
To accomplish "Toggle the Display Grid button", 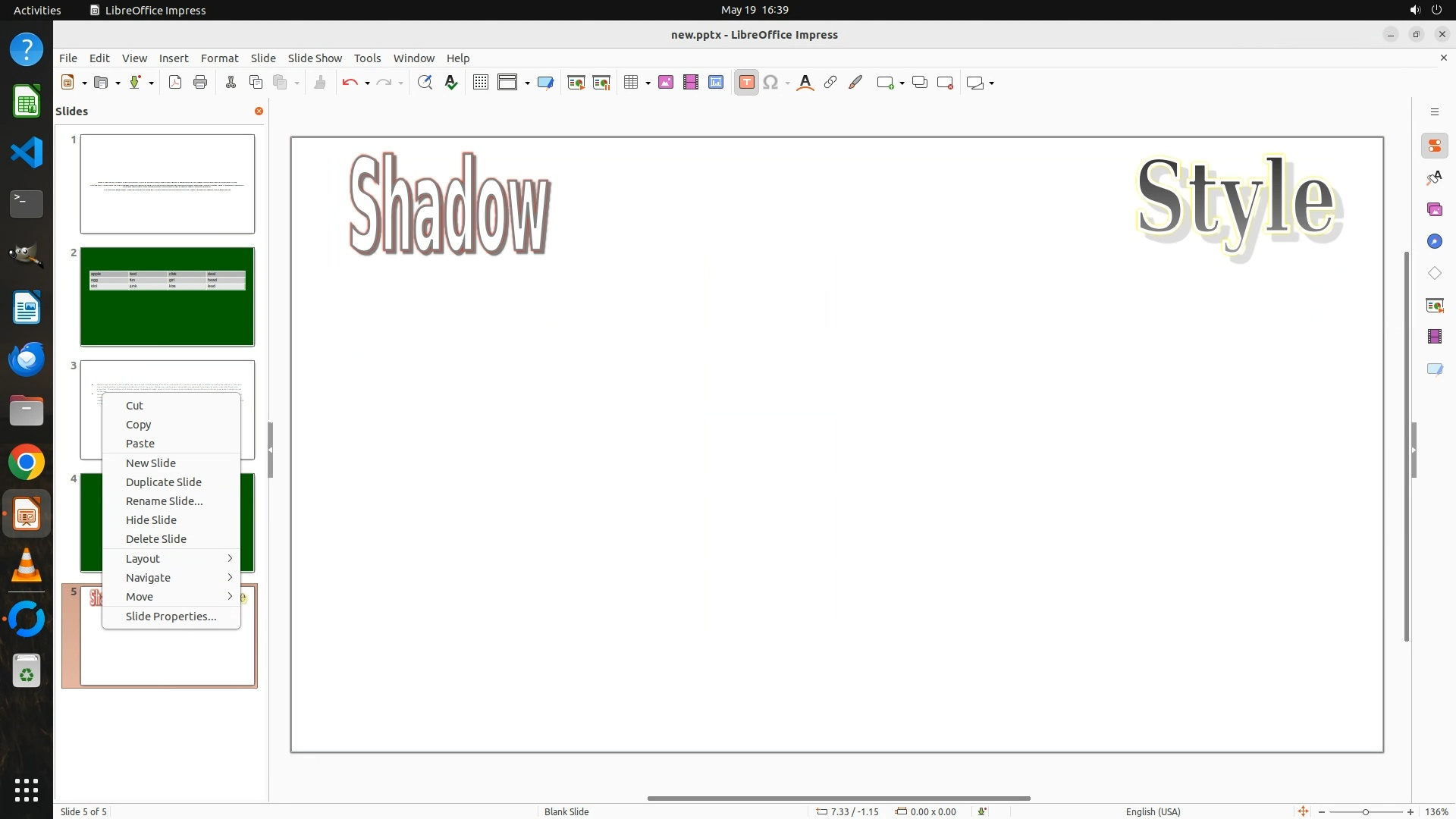I will 480,83.
